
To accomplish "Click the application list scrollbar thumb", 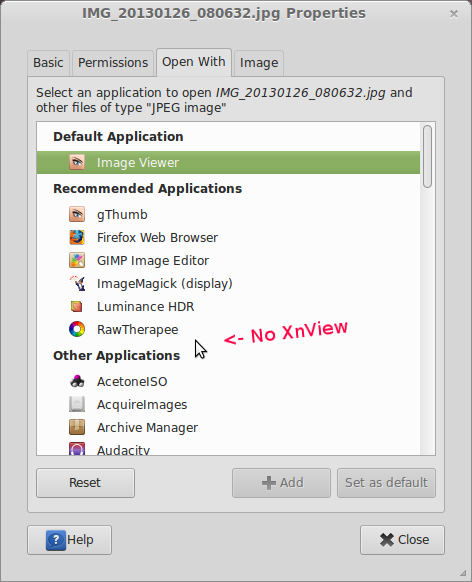I will click(x=427, y=156).
